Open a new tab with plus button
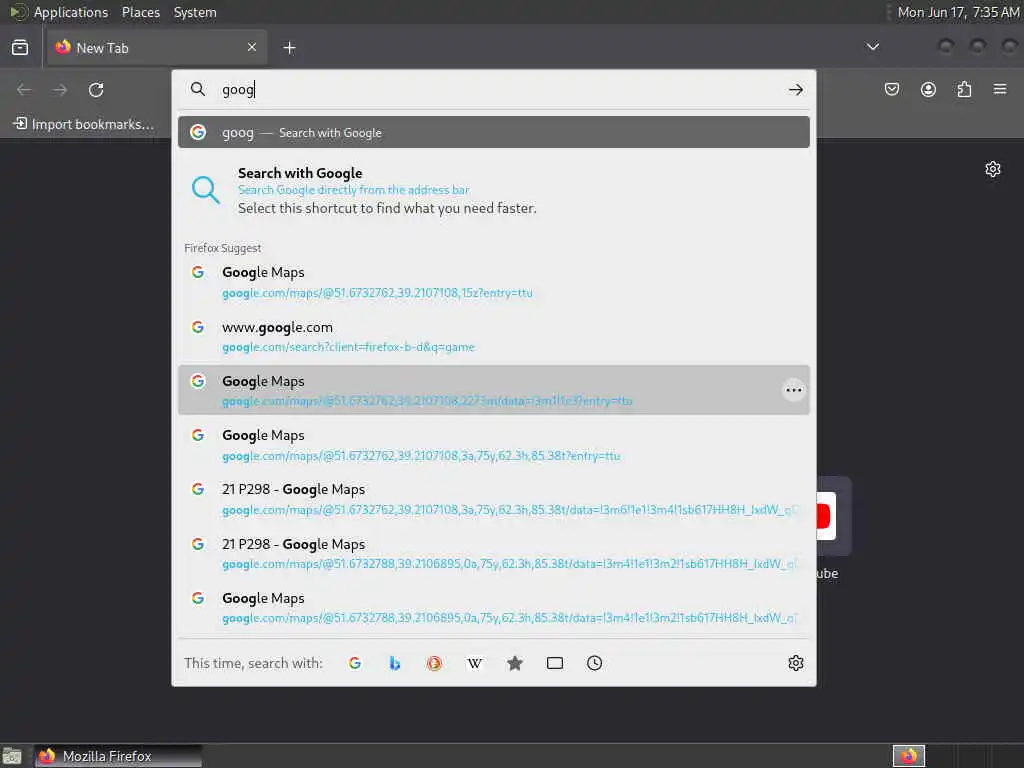This screenshot has width=1024, height=768. tap(289, 48)
